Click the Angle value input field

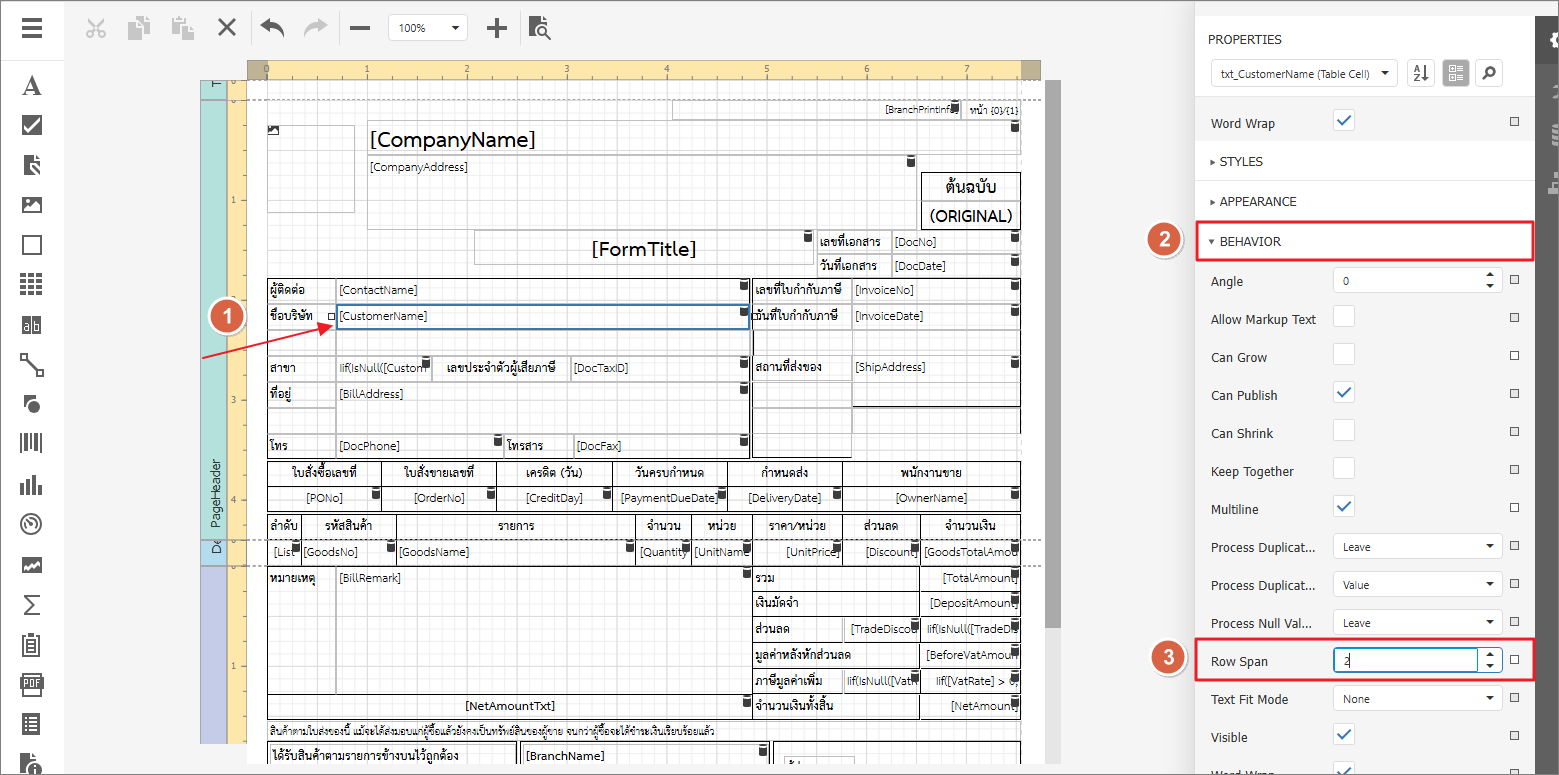(1406, 280)
